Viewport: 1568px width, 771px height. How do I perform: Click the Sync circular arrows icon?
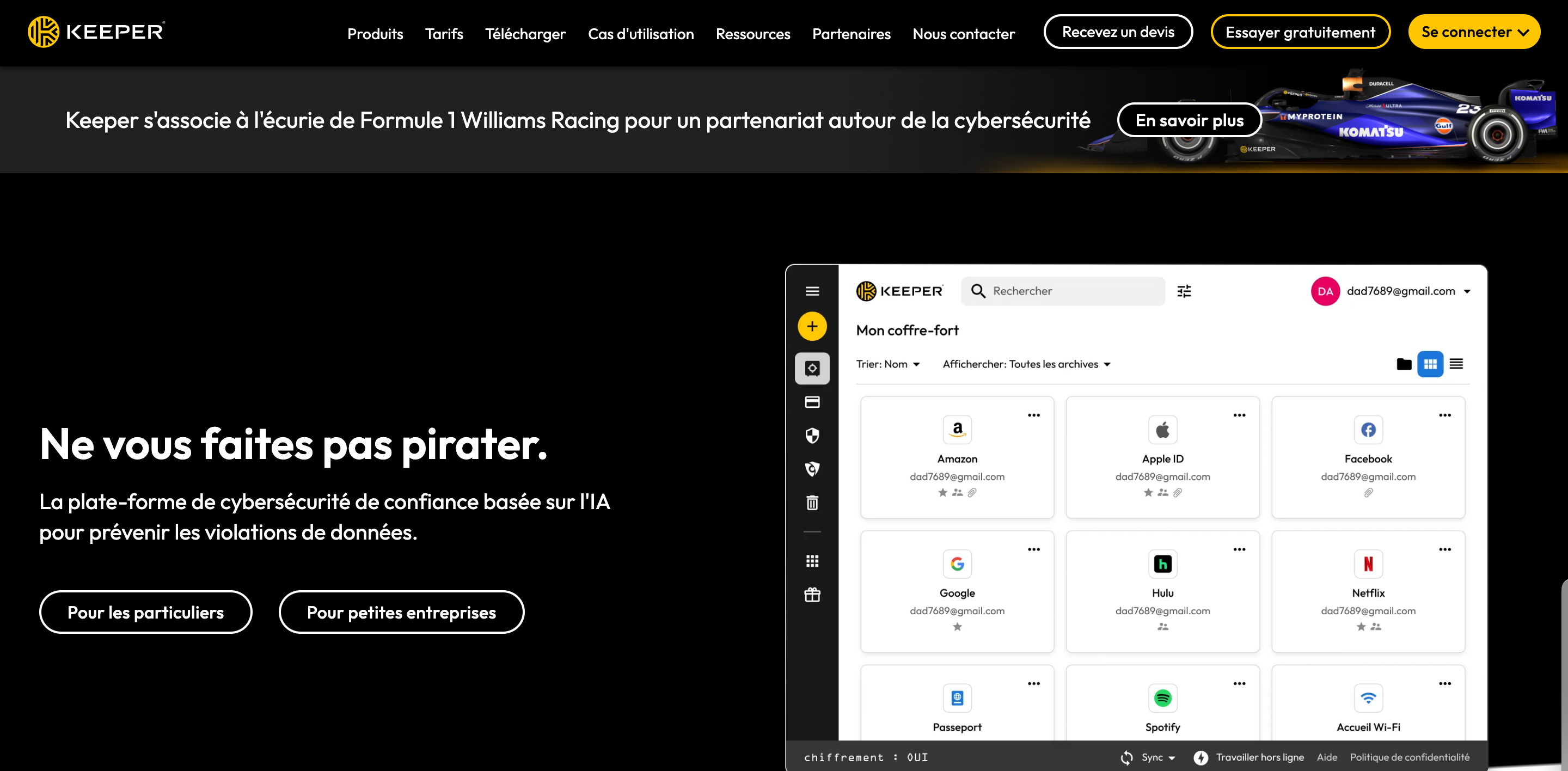tap(1126, 757)
